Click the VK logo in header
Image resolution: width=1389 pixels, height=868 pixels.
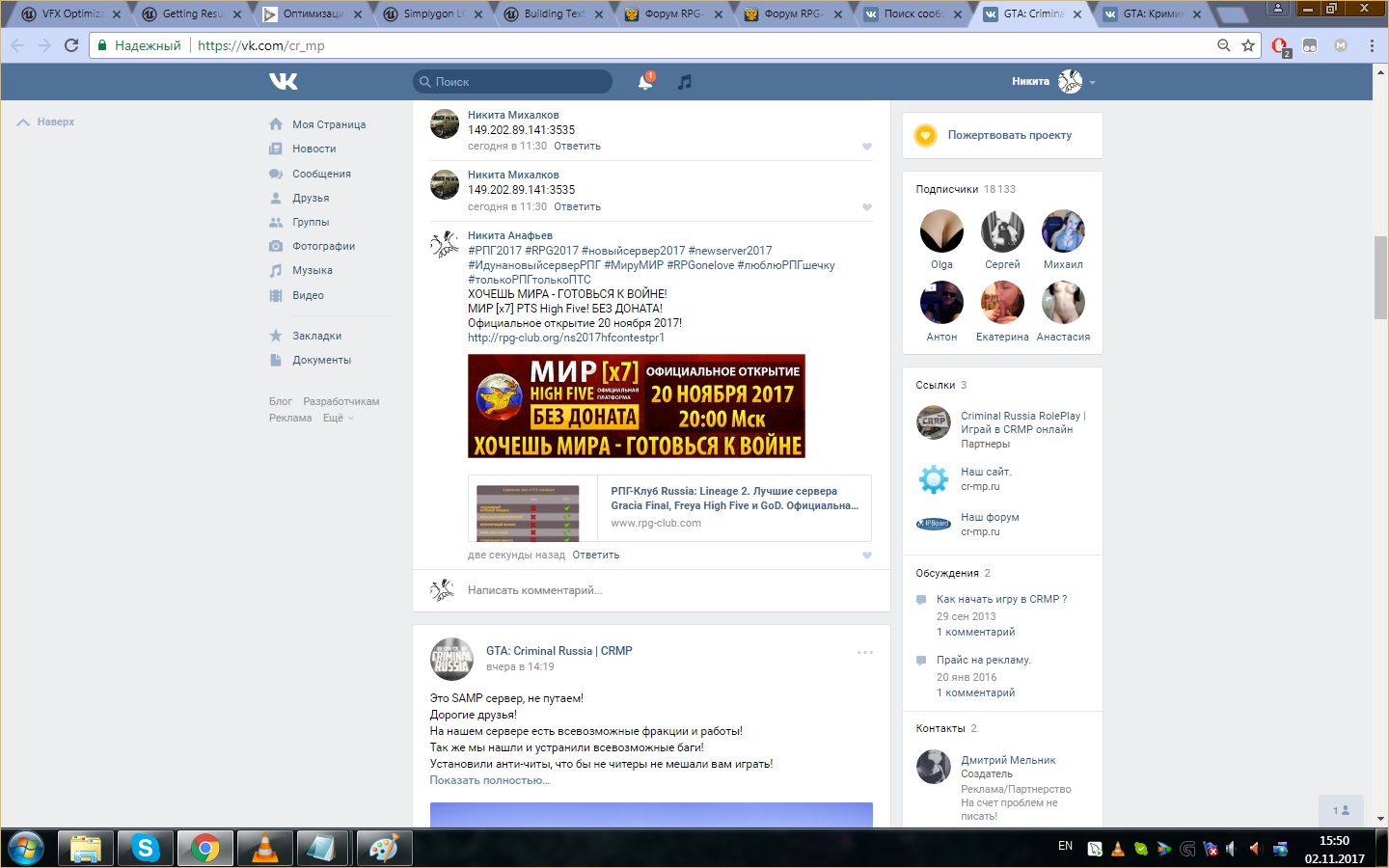[284, 82]
